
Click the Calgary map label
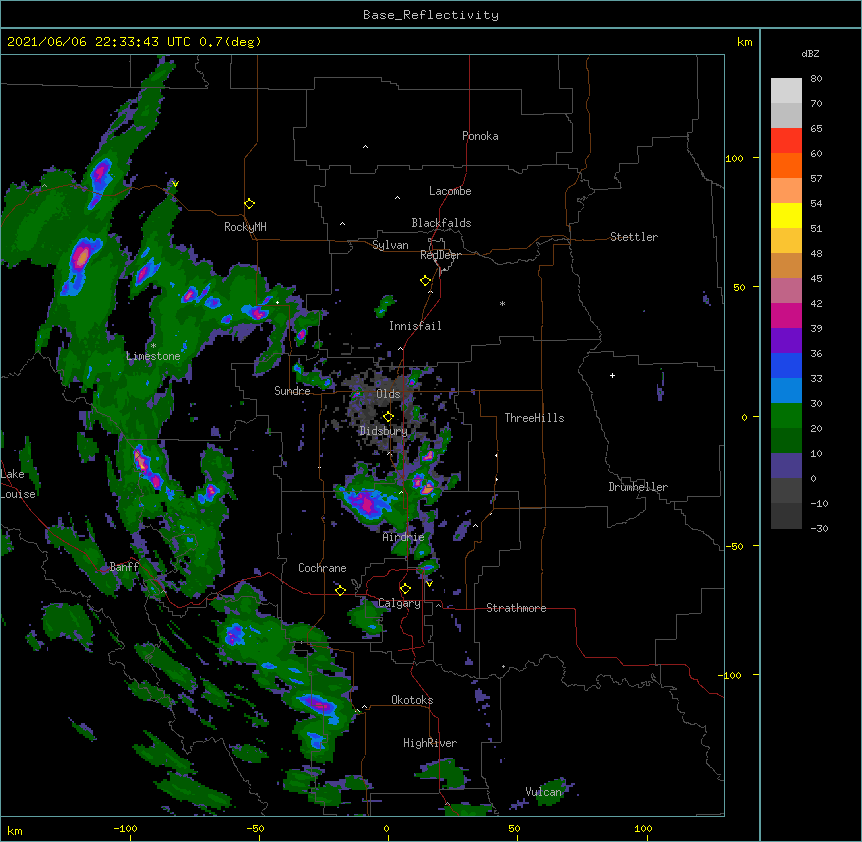[399, 603]
